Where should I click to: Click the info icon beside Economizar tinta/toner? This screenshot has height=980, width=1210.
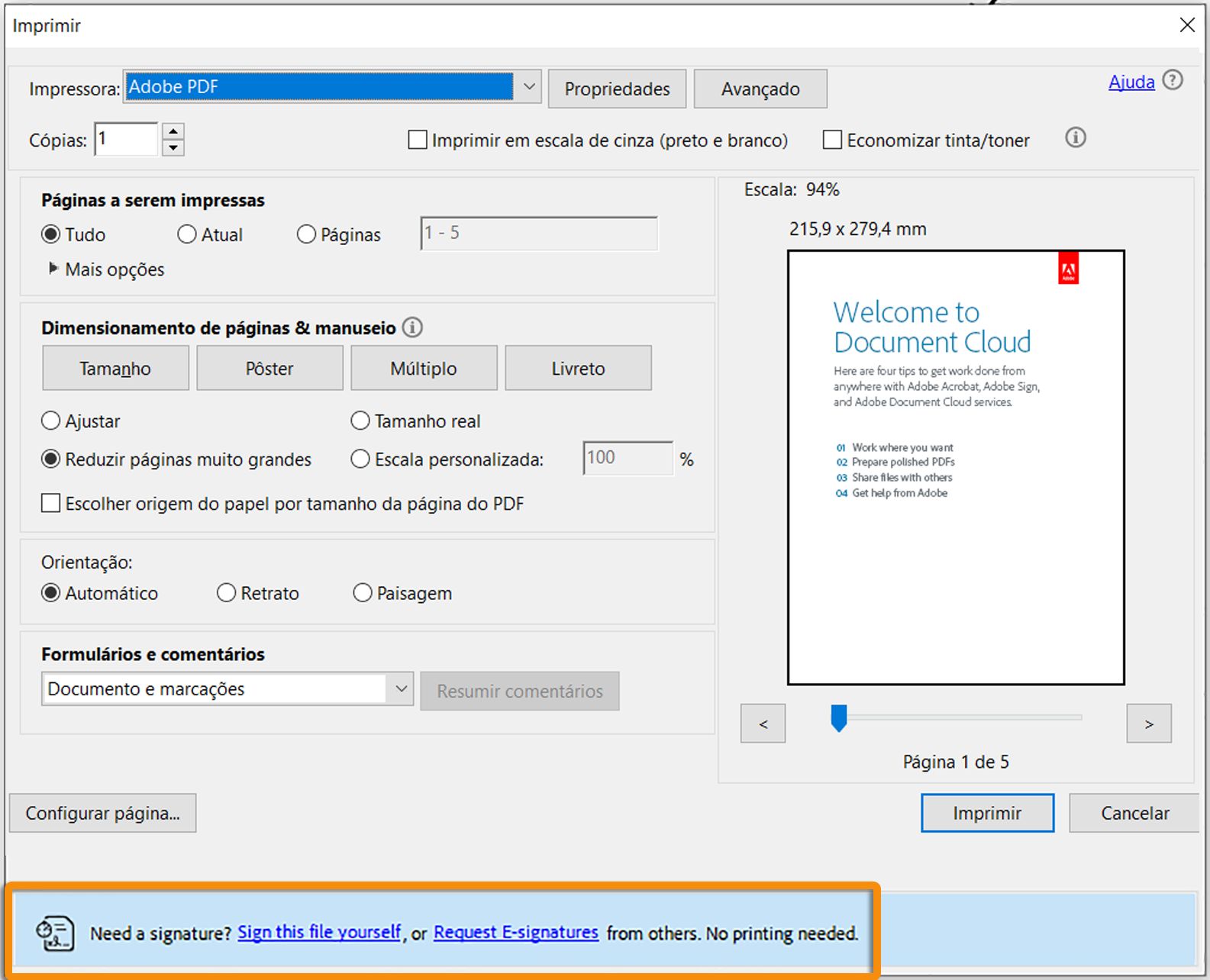[x=1076, y=138]
